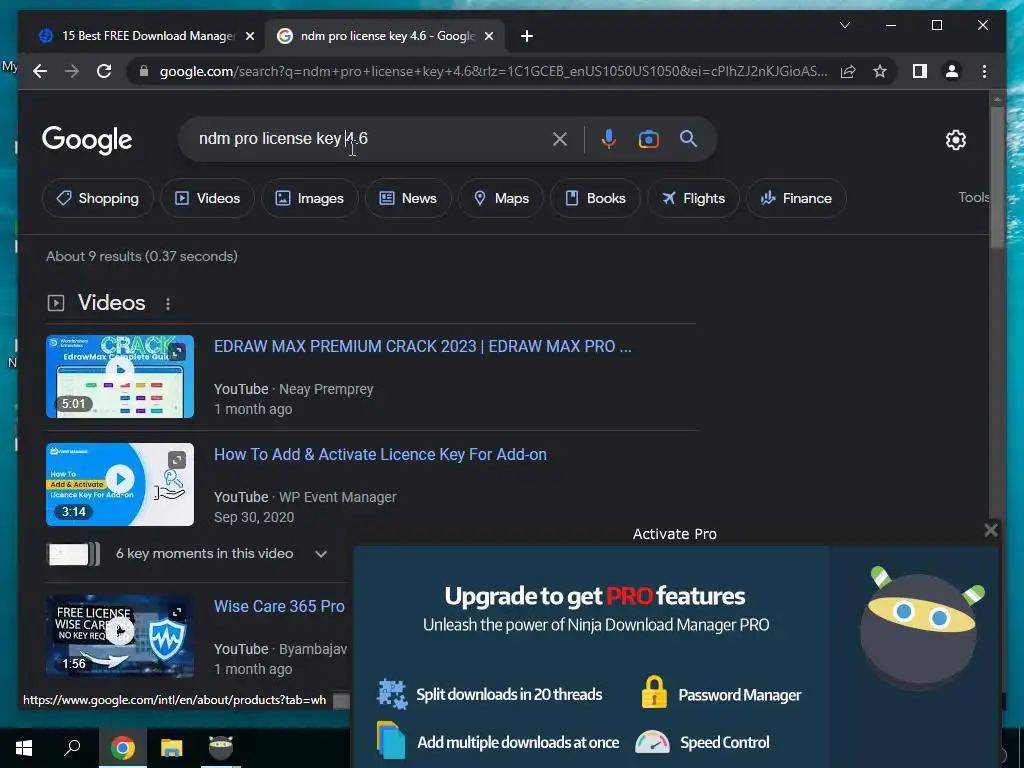
Task: Click the magnifier search button
Action: pos(688,138)
